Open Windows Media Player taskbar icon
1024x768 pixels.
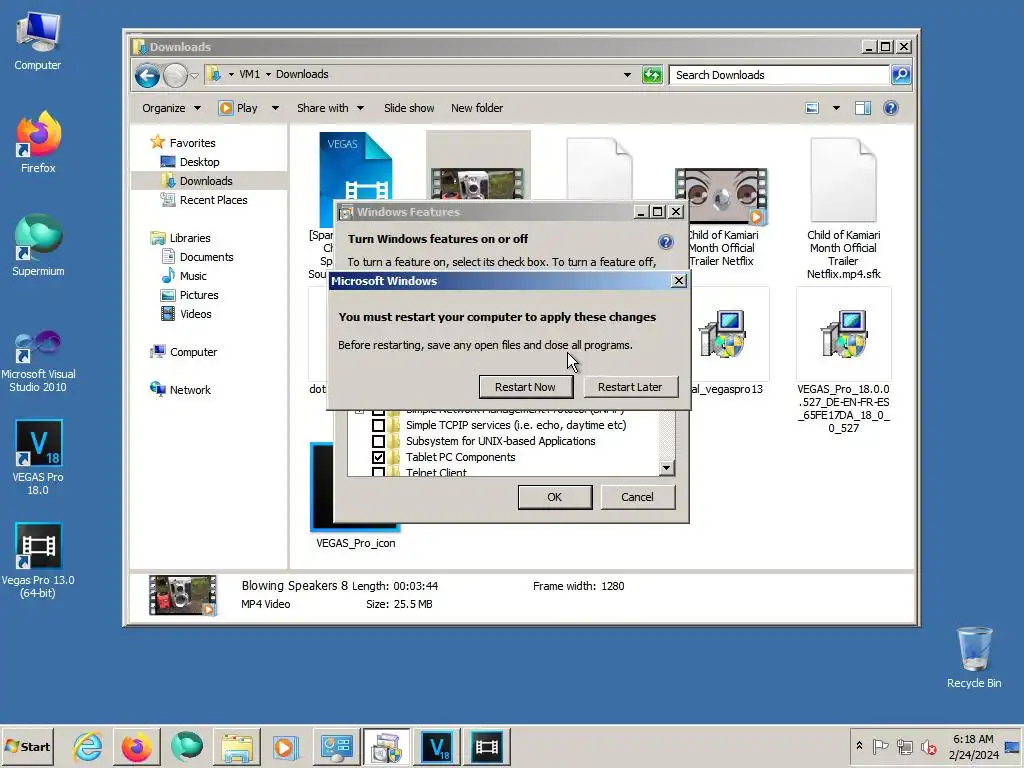[x=285, y=746]
